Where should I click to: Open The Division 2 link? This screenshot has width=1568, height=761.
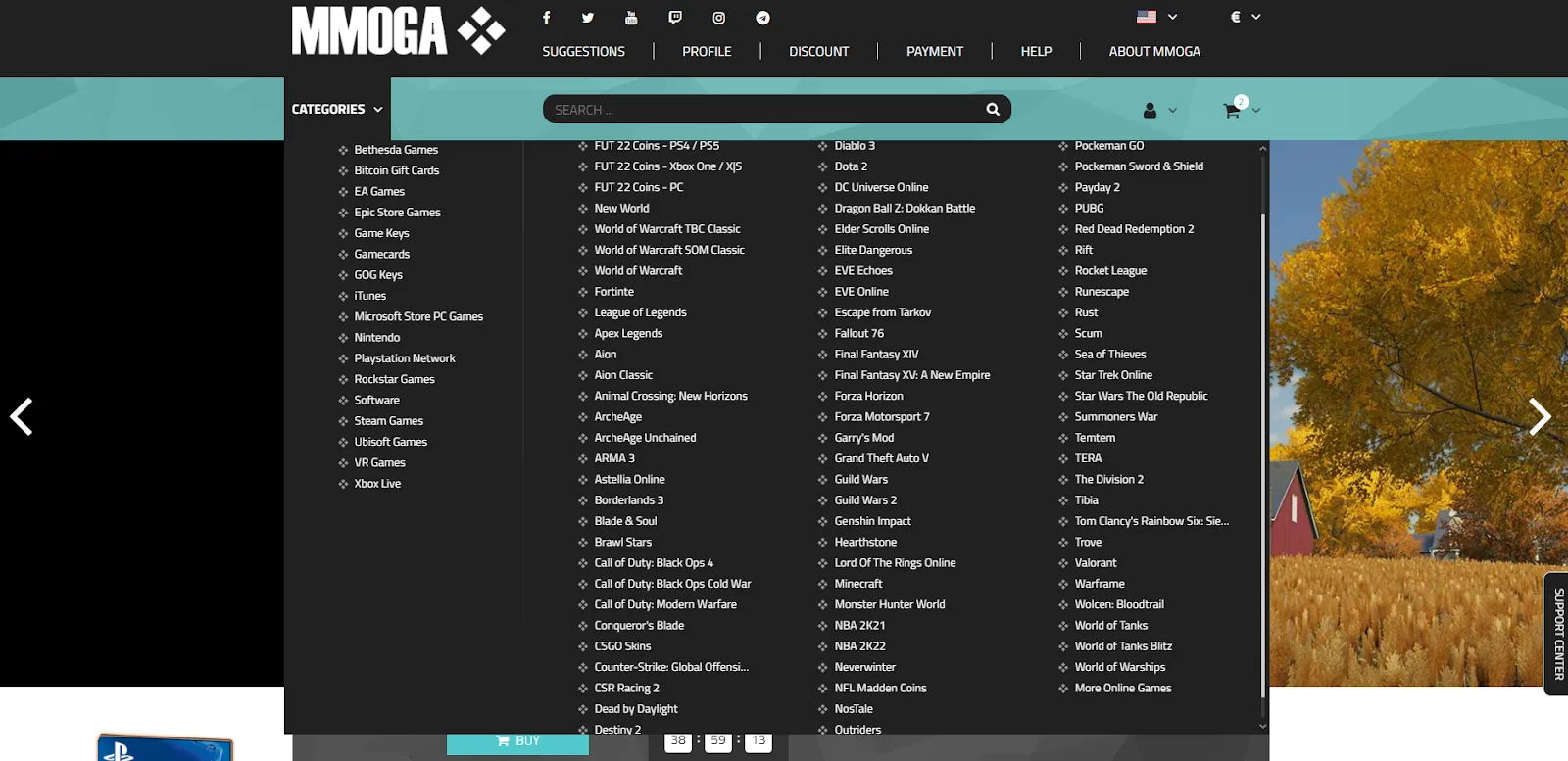pyautogui.click(x=1108, y=480)
